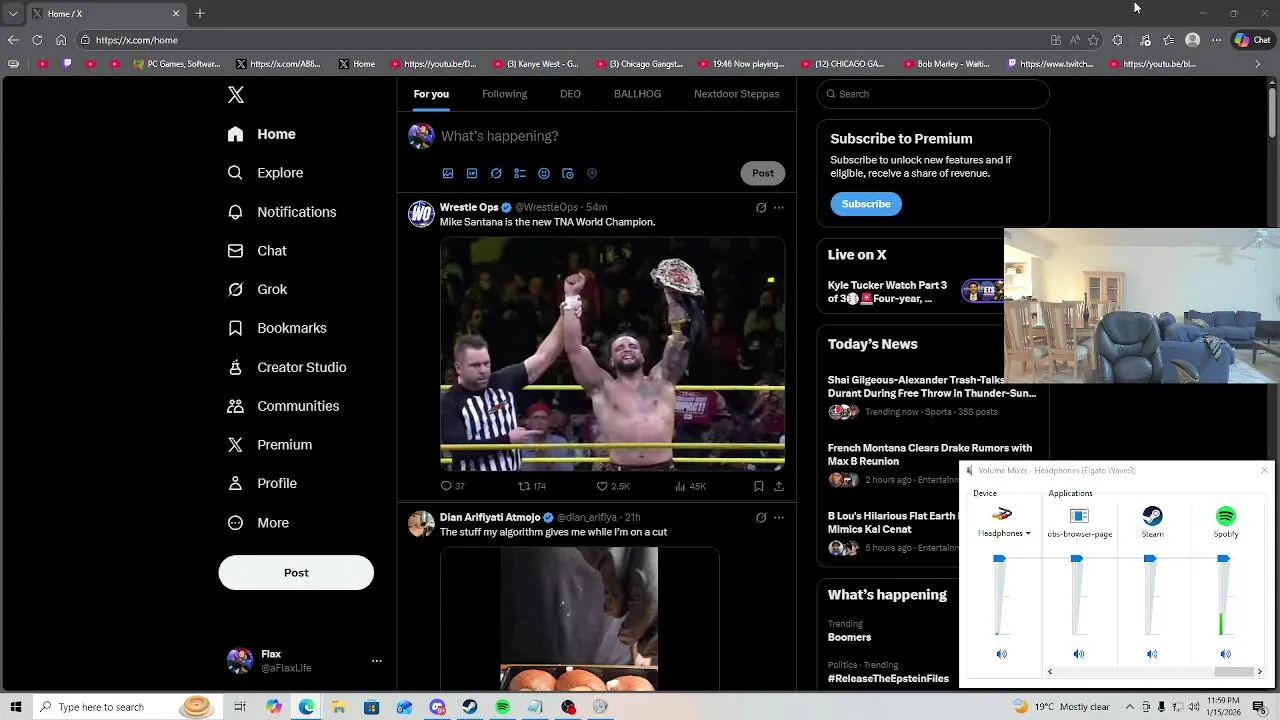Switch to the Nextdoor Steppas tab
Viewport: 1280px width, 720px height.
(x=737, y=94)
